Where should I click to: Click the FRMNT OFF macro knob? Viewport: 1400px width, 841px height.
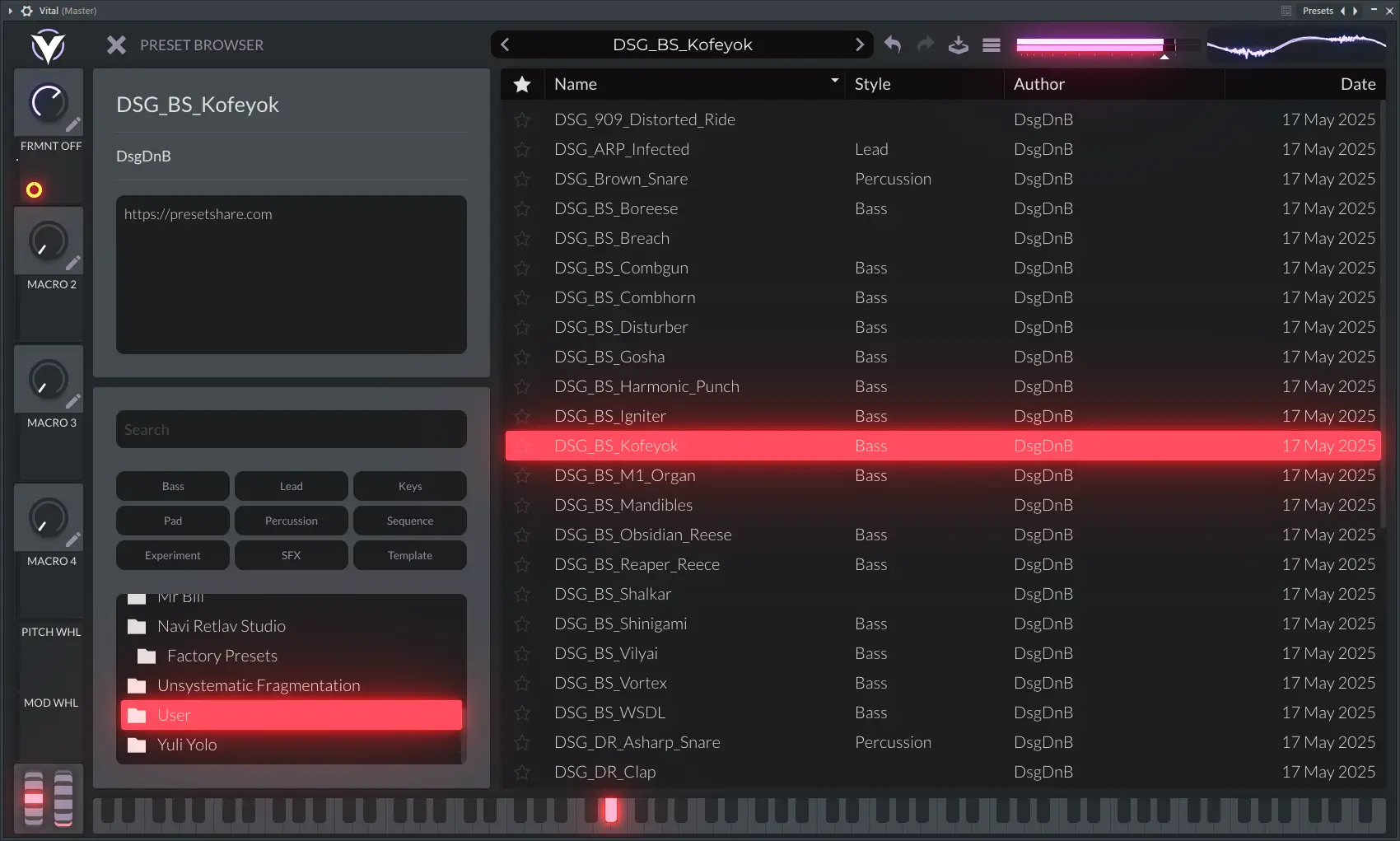[48, 102]
